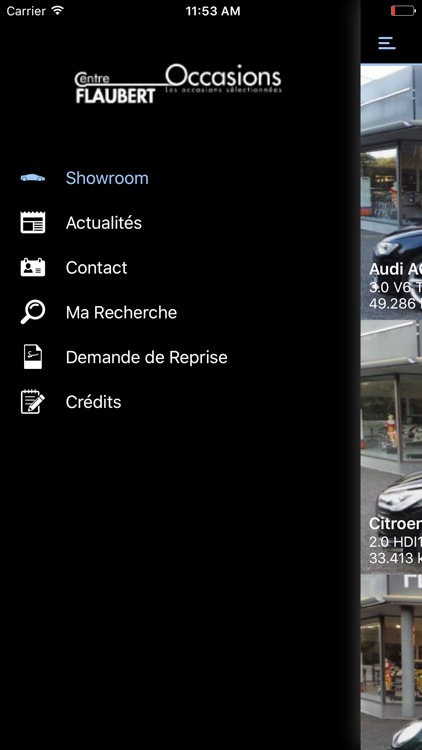Tap the newspaper Actualités icon
Image resolution: width=422 pixels, height=750 pixels.
[33, 222]
